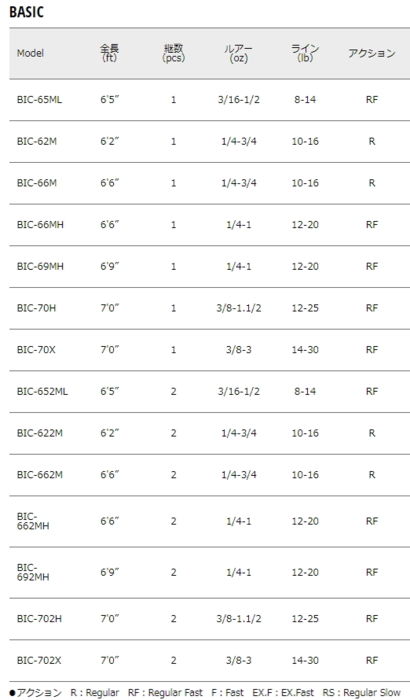Click the アクション column header
Image resolution: width=410 pixels, height=700 pixels.
pos(372,53)
